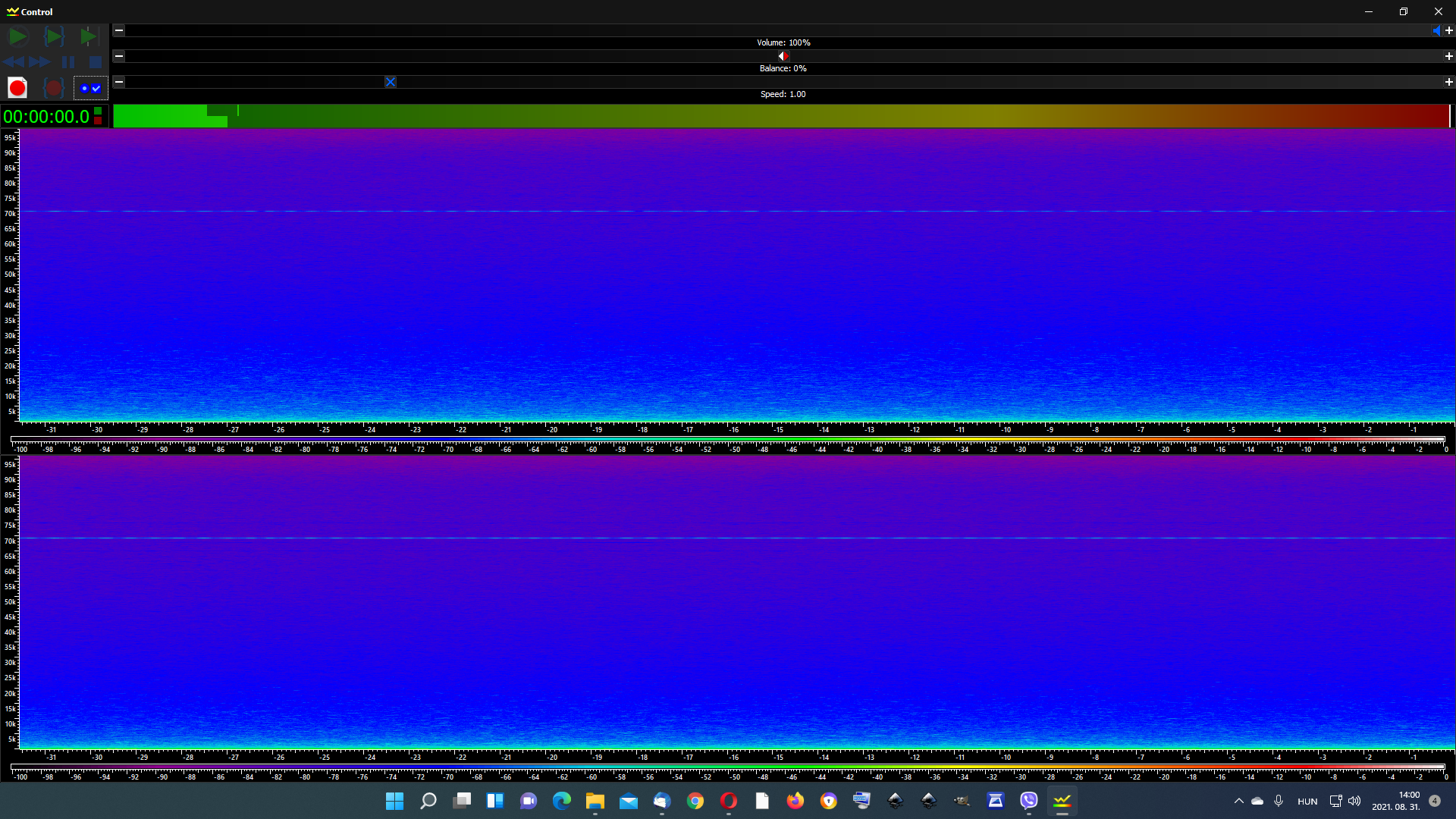Open Google Chrome from the taskbar
The height and width of the screenshot is (819, 1456).
[x=695, y=801]
